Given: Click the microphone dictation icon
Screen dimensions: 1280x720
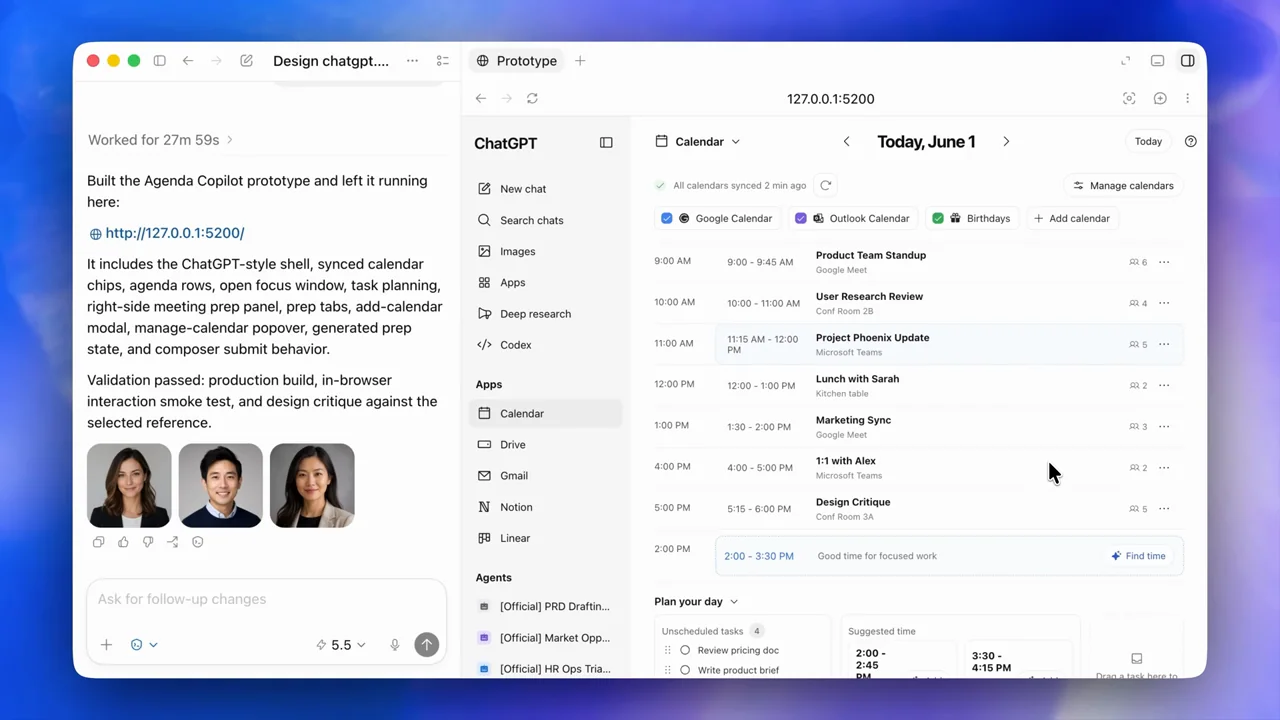Looking at the screenshot, I should [395, 645].
